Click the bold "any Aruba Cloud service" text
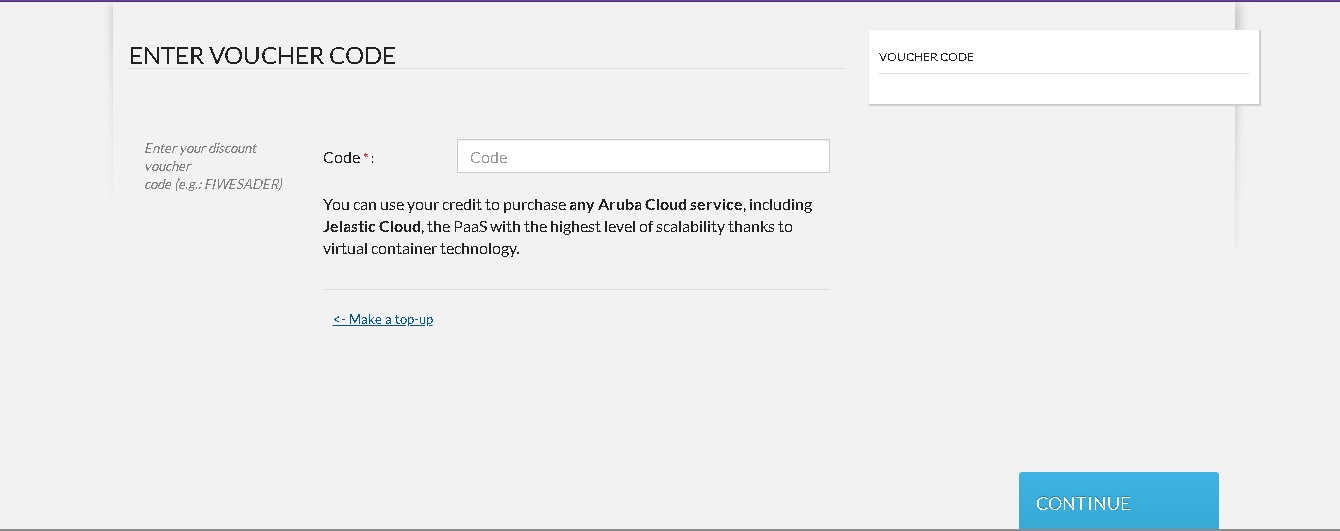Image resolution: width=1340 pixels, height=531 pixels. coord(656,204)
